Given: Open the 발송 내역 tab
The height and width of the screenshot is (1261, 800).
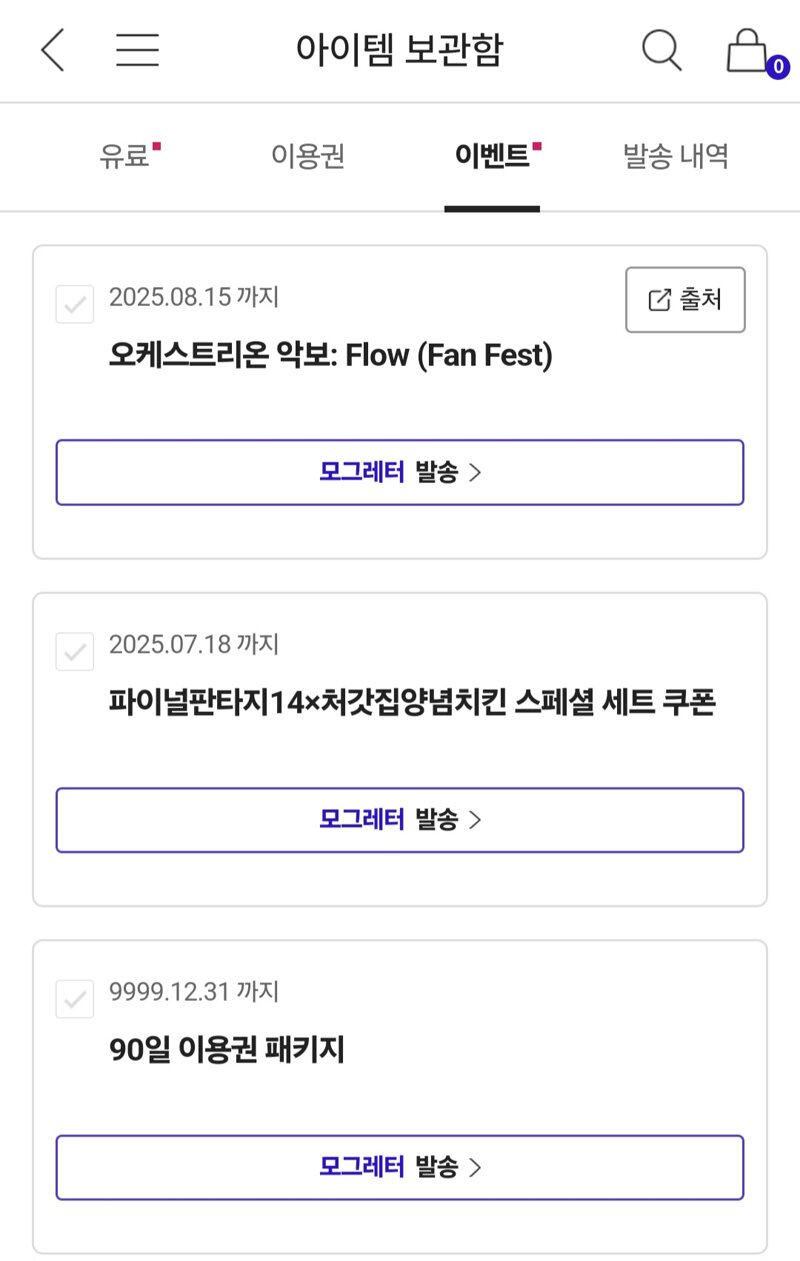Looking at the screenshot, I should (x=676, y=157).
